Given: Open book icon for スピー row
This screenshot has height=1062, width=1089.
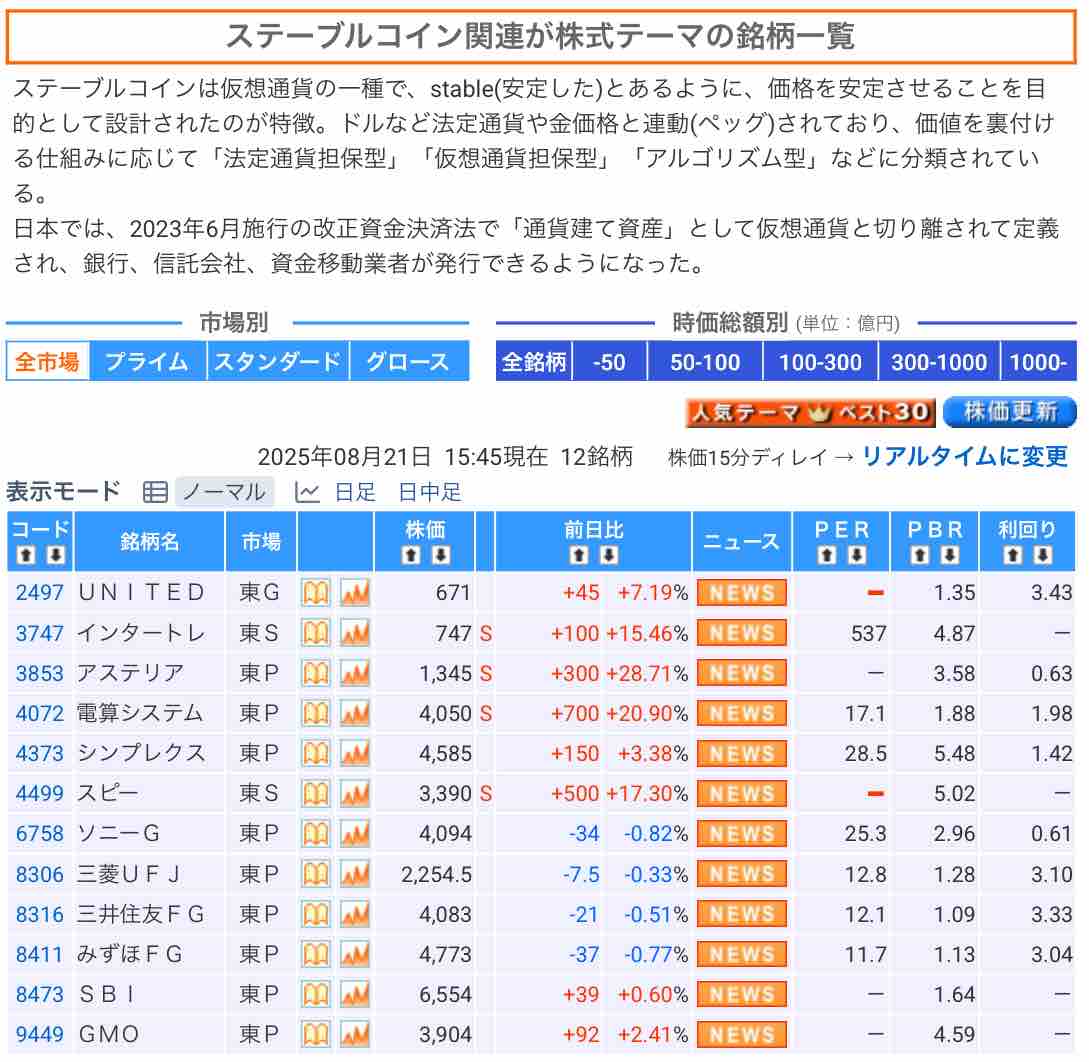Looking at the screenshot, I should point(315,793).
